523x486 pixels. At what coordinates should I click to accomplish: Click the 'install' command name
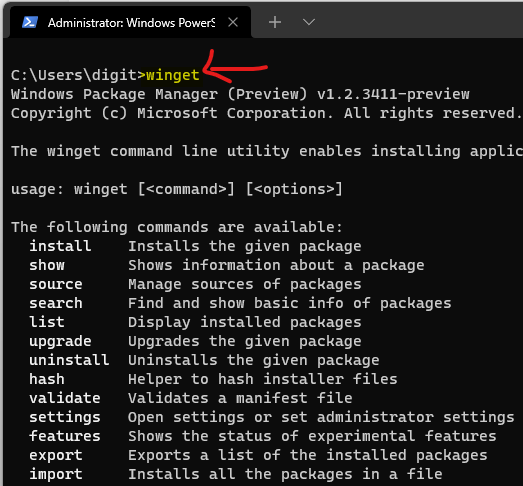pyautogui.click(x=60, y=246)
